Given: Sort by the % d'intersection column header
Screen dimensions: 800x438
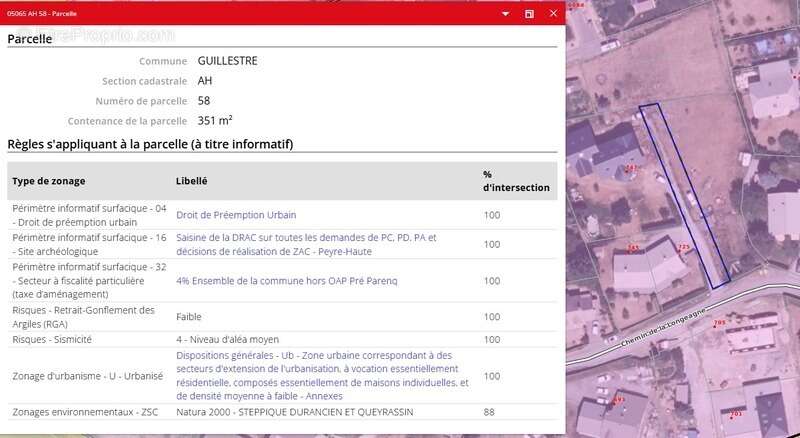Looking at the screenshot, I should coord(516,181).
